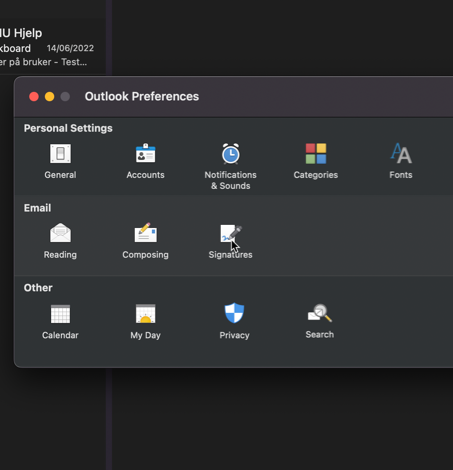The height and width of the screenshot is (470, 453).
Task: Click the Privacy text label
Action: click(234, 335)
